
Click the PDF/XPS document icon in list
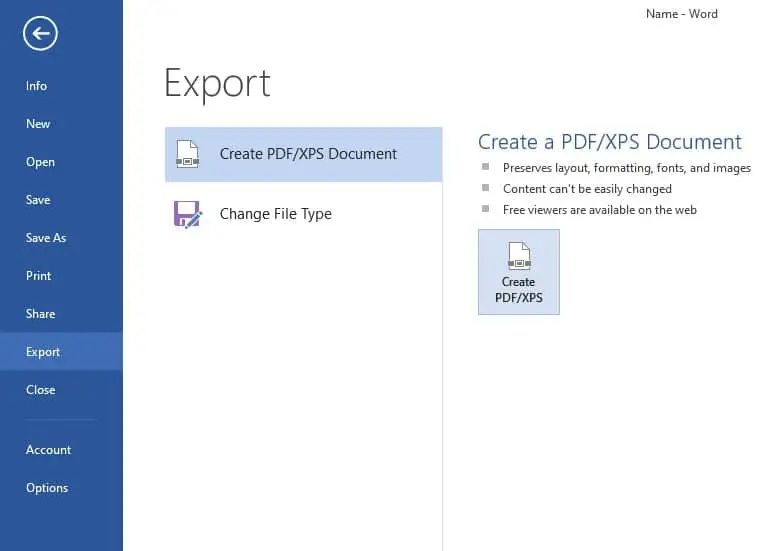tap(187, 154)
